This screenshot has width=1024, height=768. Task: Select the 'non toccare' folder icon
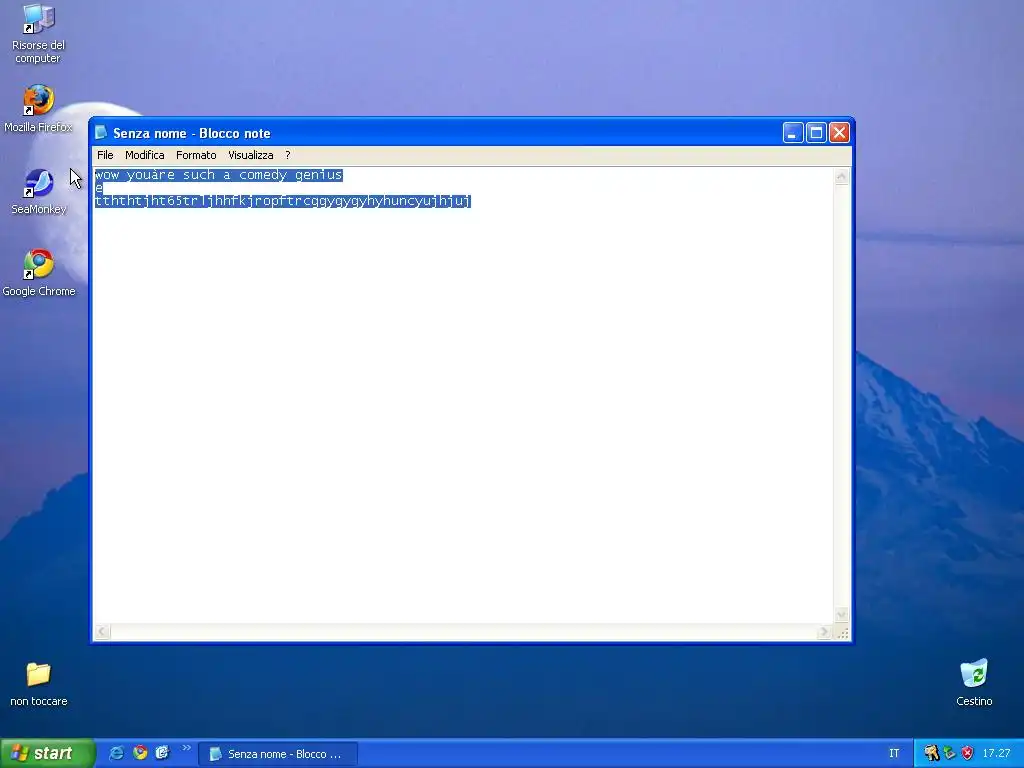[39, 684]
